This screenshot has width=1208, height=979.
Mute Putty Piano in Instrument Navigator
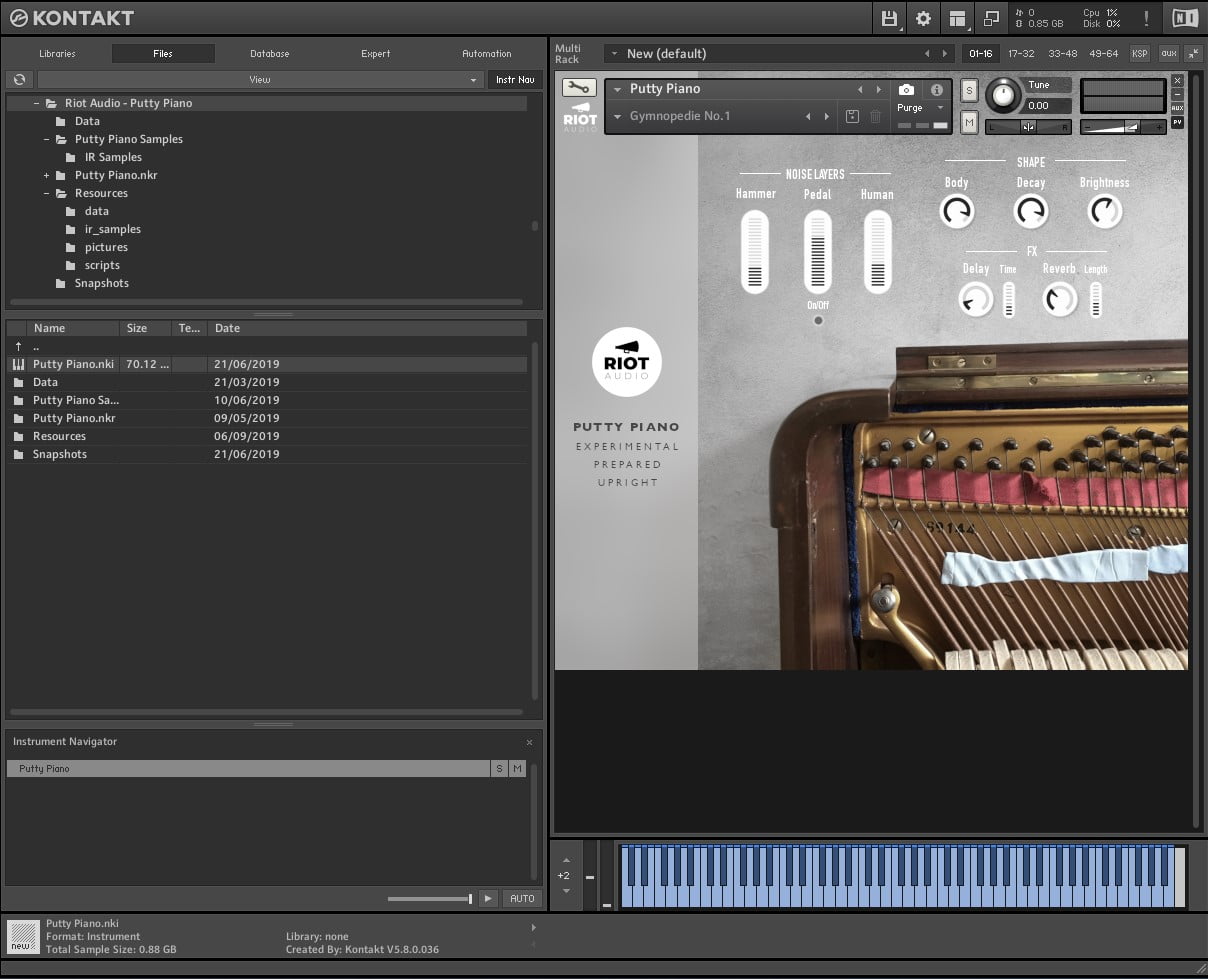(x=517, y=769)
